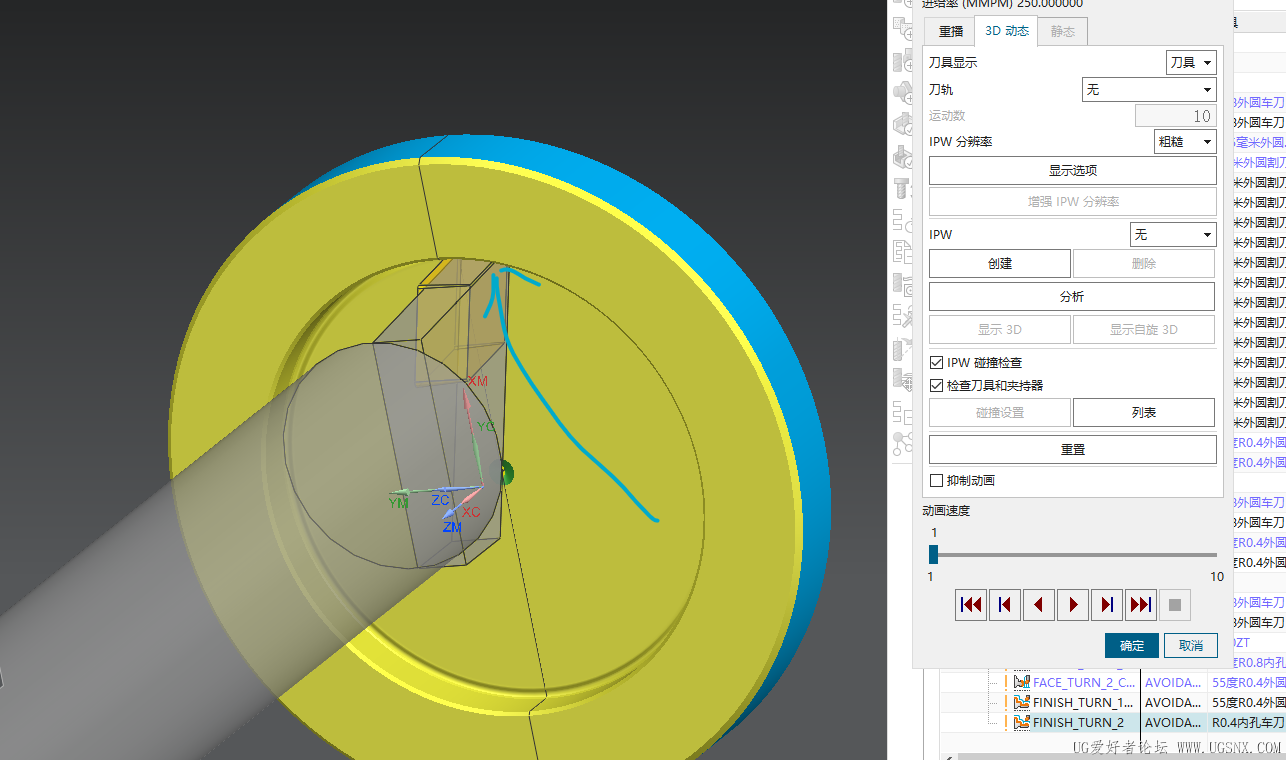Play the tool path simulation forward
This screenshot has width=1286, height=760.
pos(1073,605)
